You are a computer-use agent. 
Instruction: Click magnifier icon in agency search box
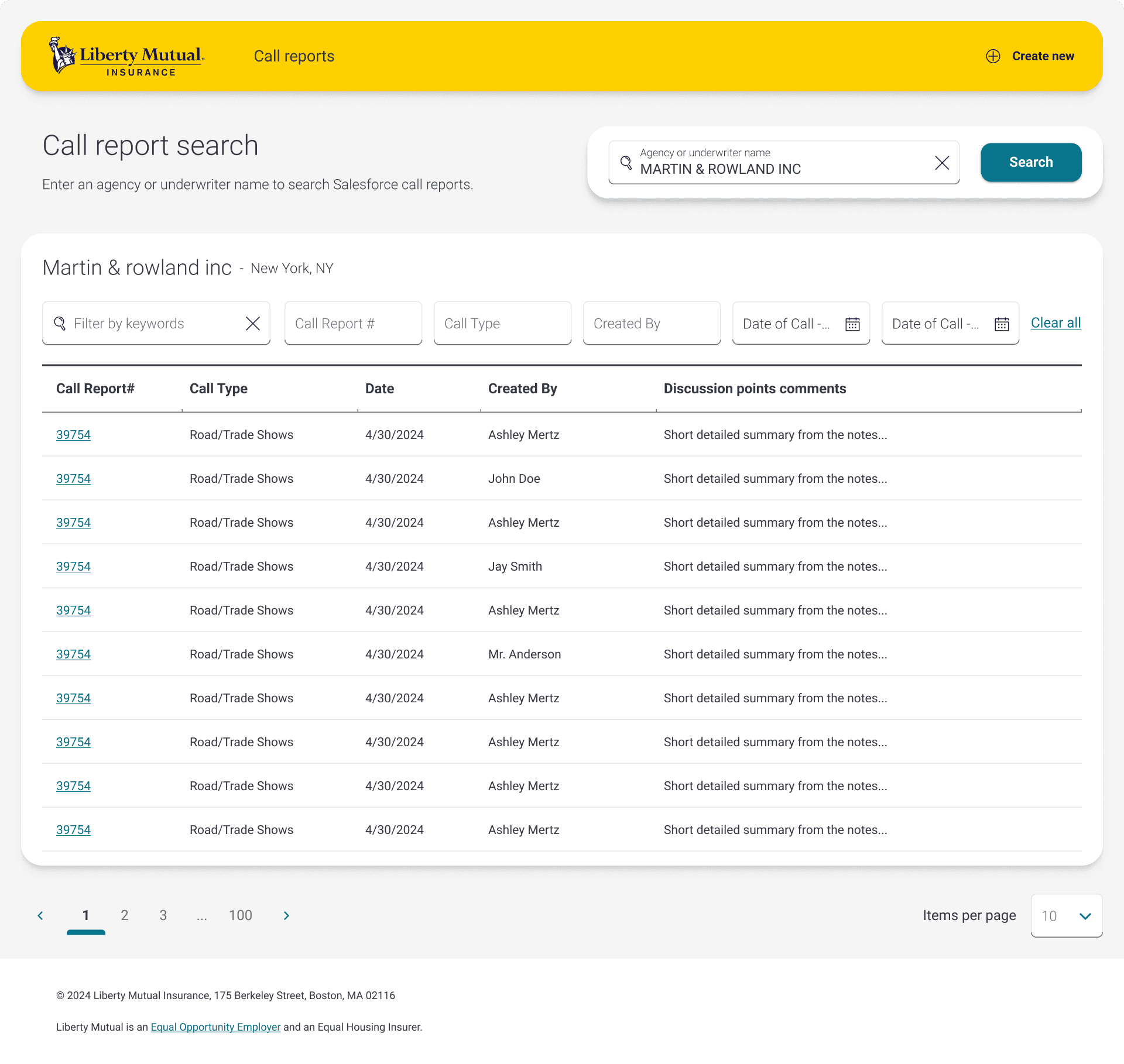coord(626,163)
